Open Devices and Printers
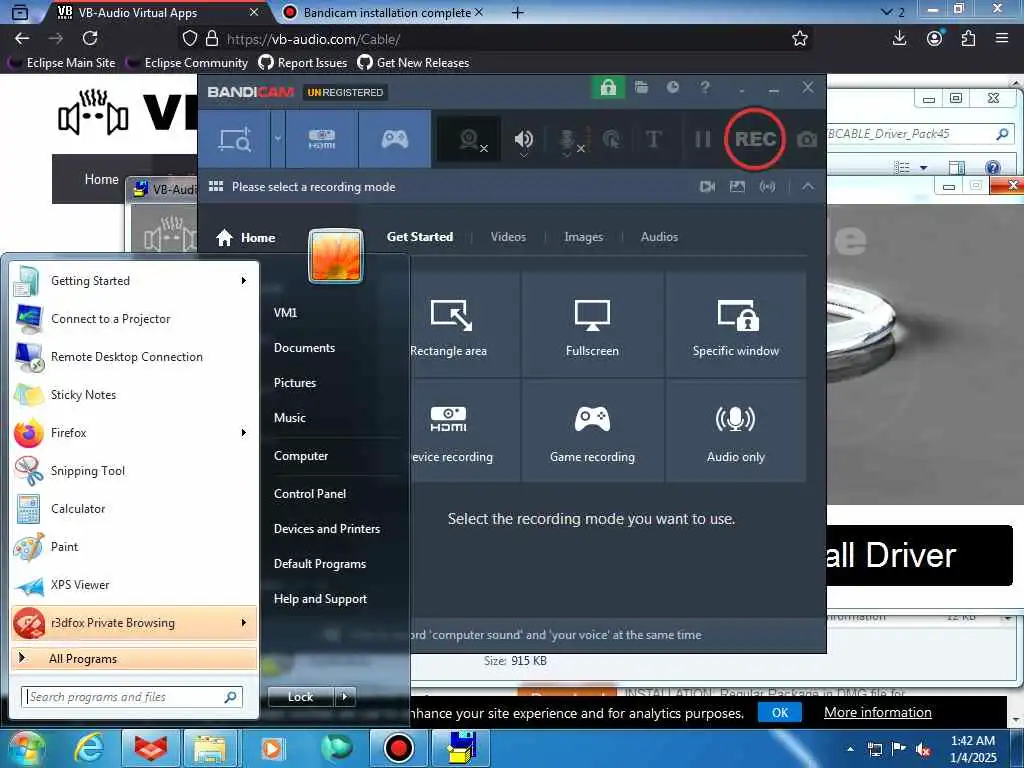Viewport: 1024px width, 768px height. click(x=327, y=528)
